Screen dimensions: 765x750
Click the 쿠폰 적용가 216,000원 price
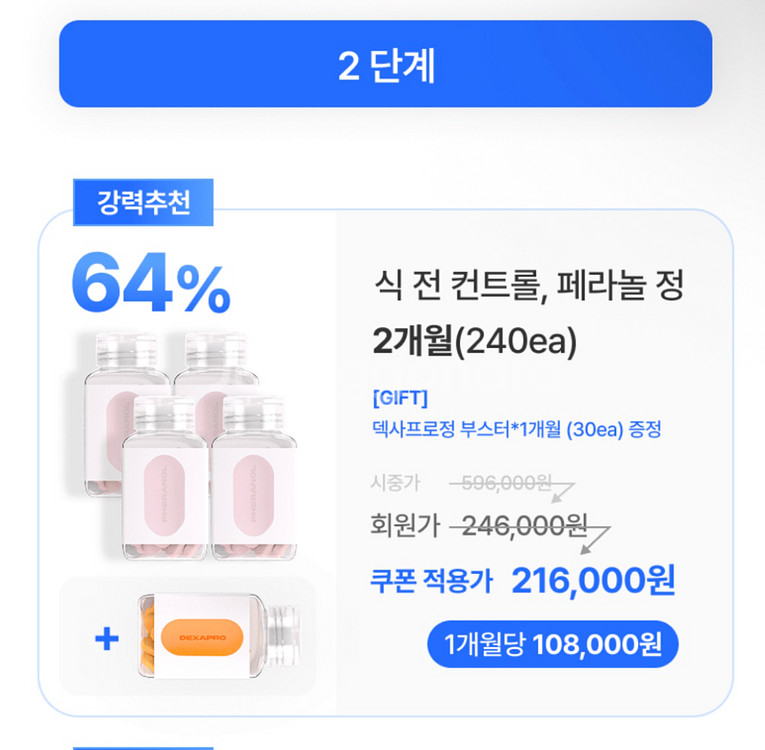(x=523, y=581)
